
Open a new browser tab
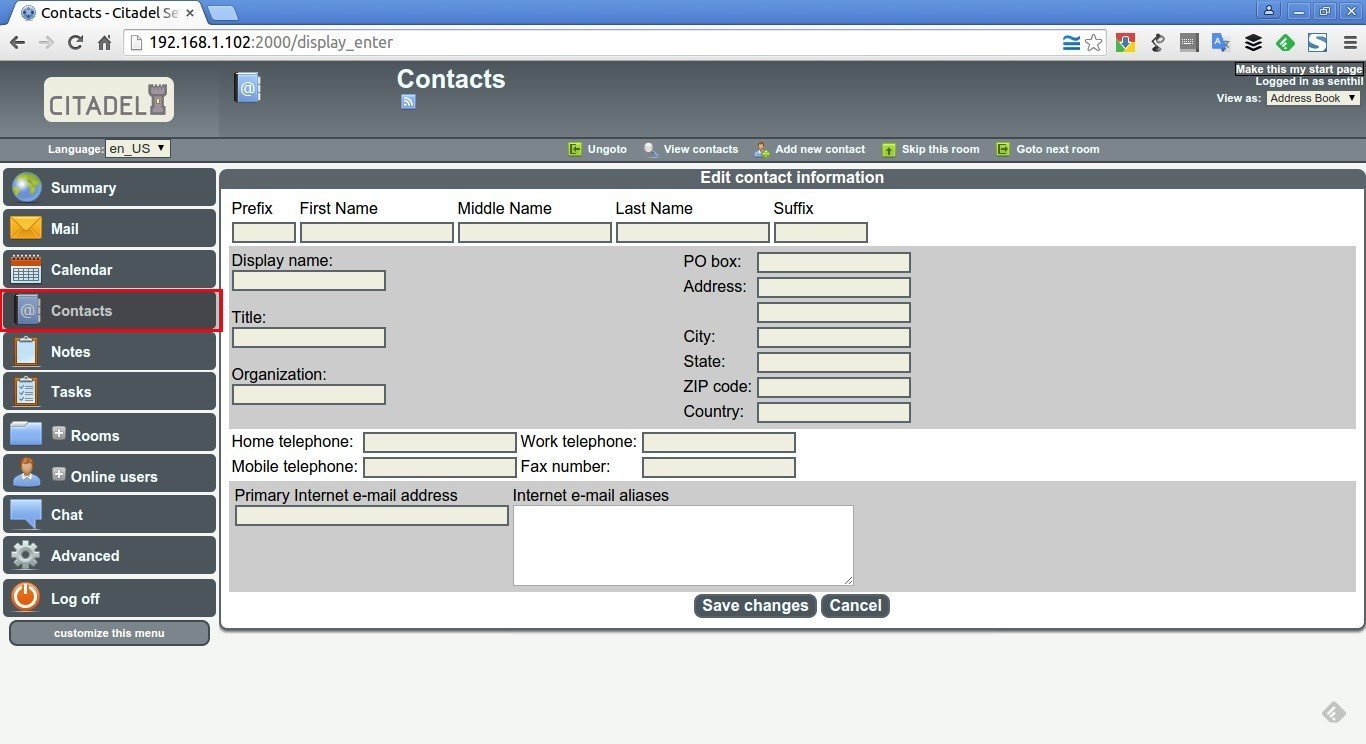tap(222, 13)
